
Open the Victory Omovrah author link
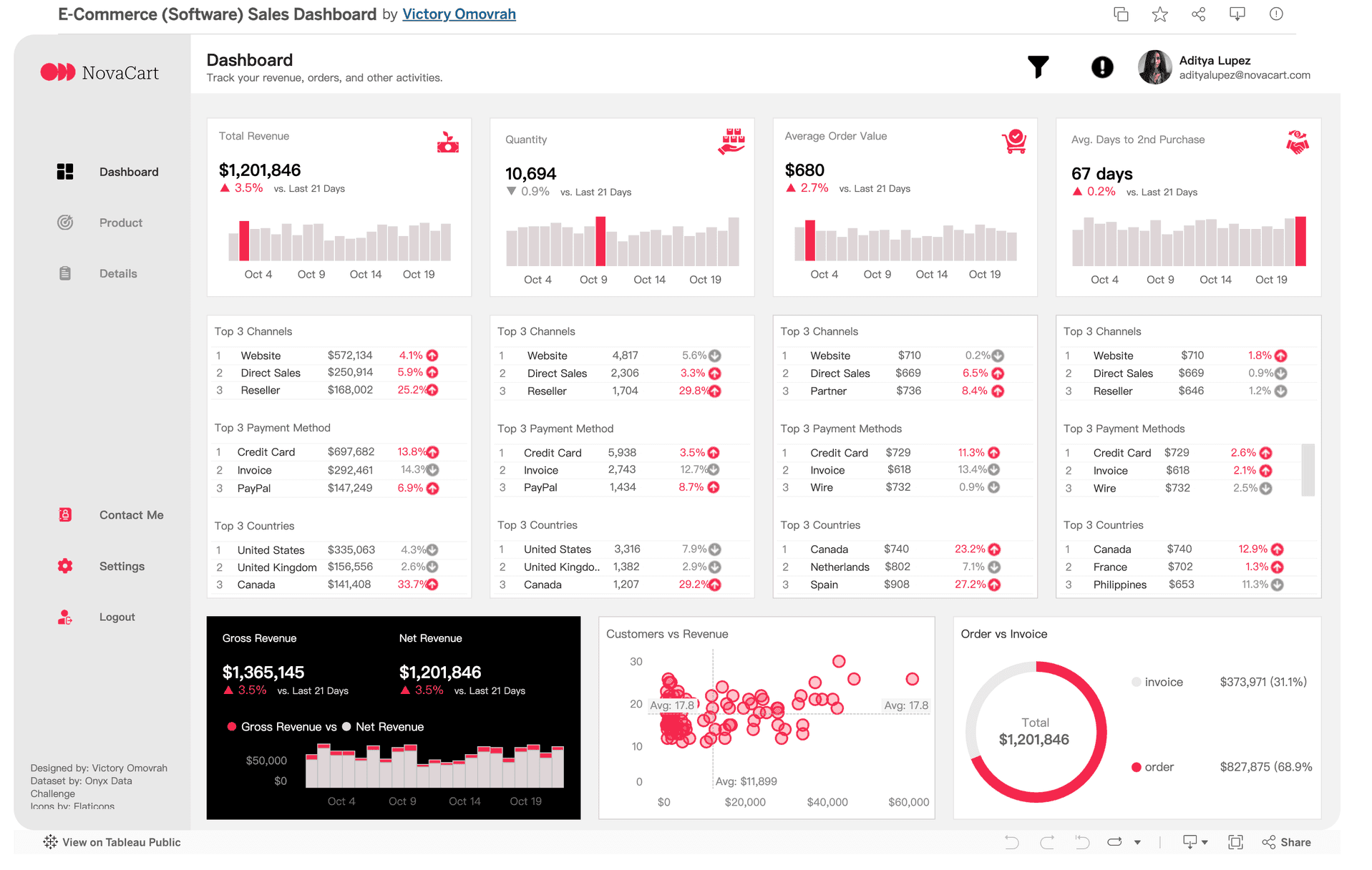coord(459,14)
